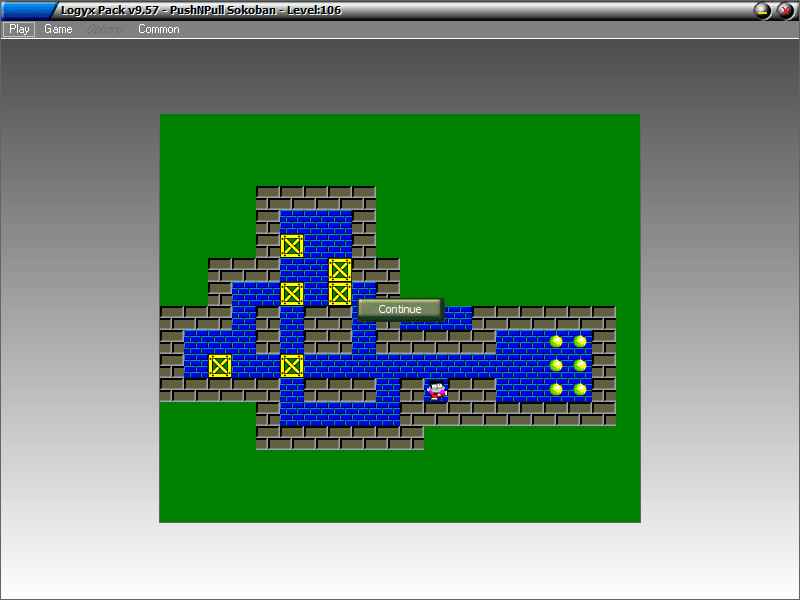Open the Common menu

tap(159, 29)
